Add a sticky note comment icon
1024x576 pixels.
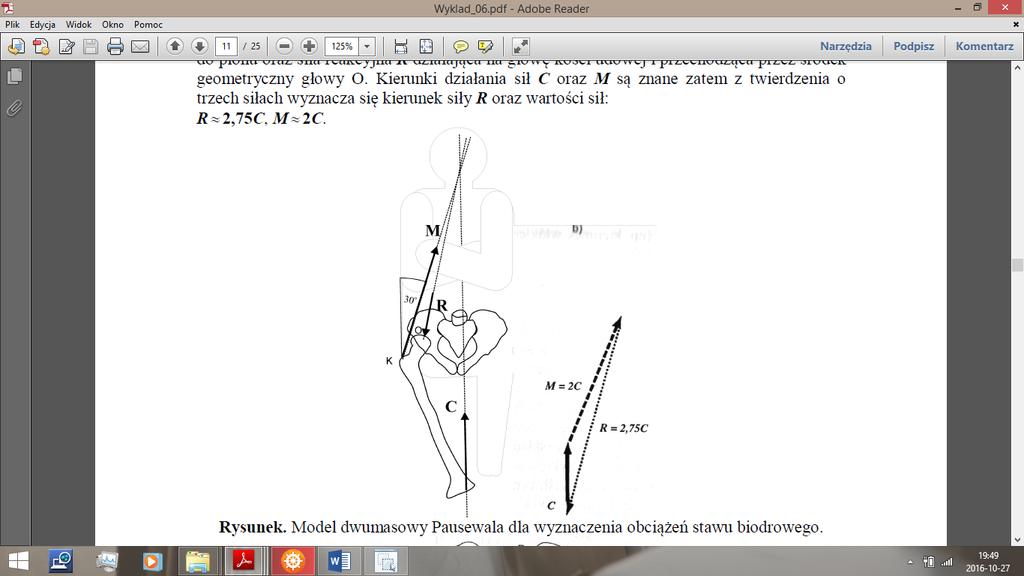[x=460, y=46]
